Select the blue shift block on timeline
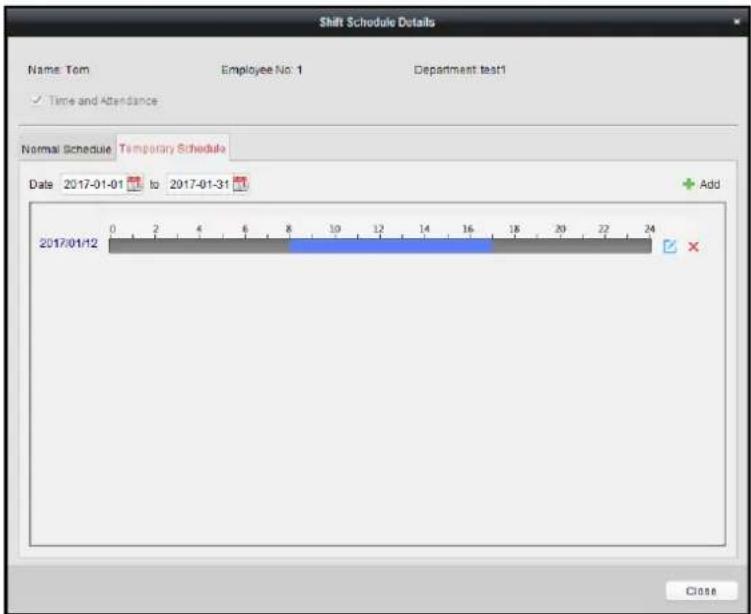751x614 pixels. coord(390,246)
